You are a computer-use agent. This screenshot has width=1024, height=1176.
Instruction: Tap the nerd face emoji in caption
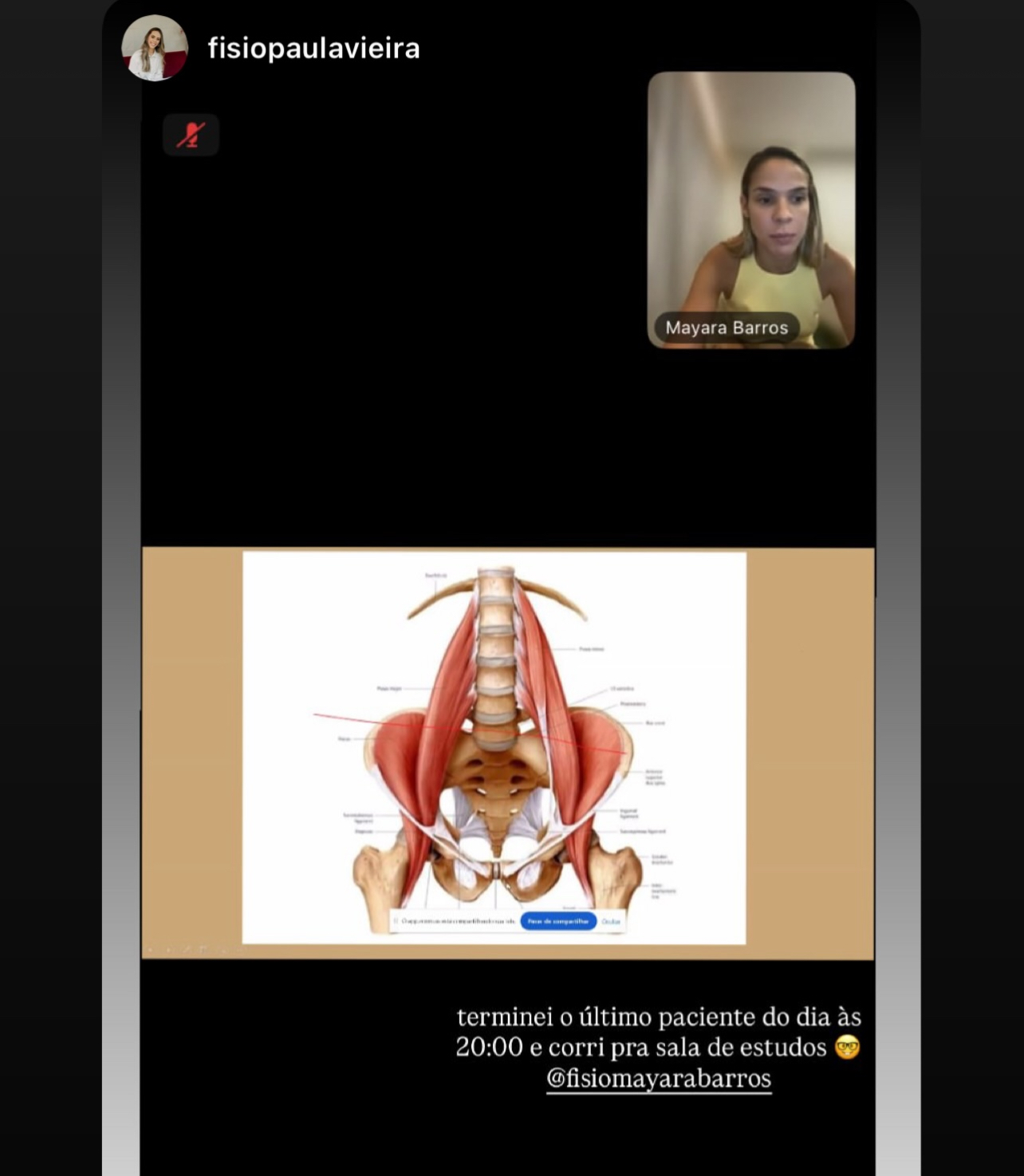(x=847, y=1047)
